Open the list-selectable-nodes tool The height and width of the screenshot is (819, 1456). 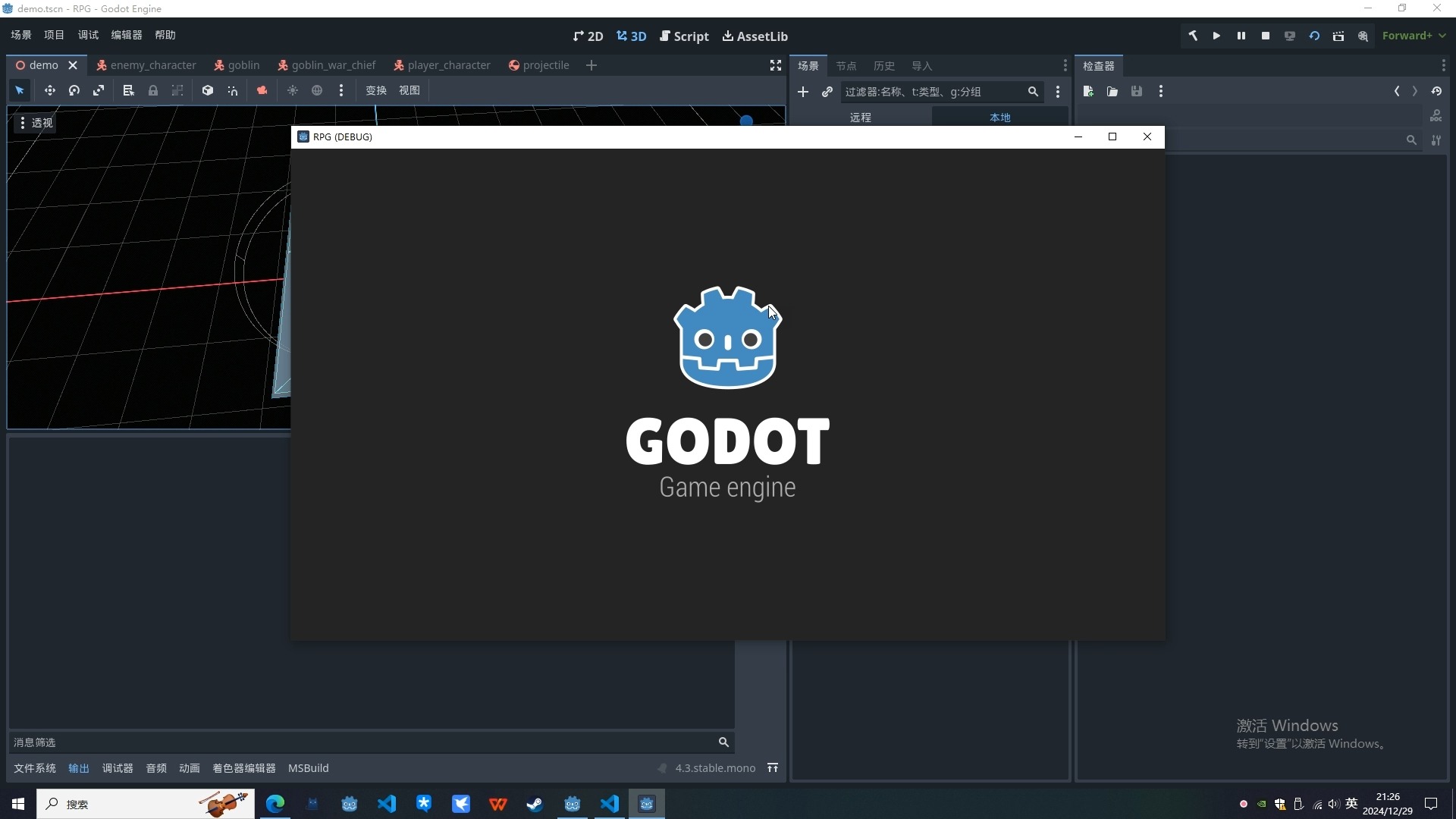(128, 90)
